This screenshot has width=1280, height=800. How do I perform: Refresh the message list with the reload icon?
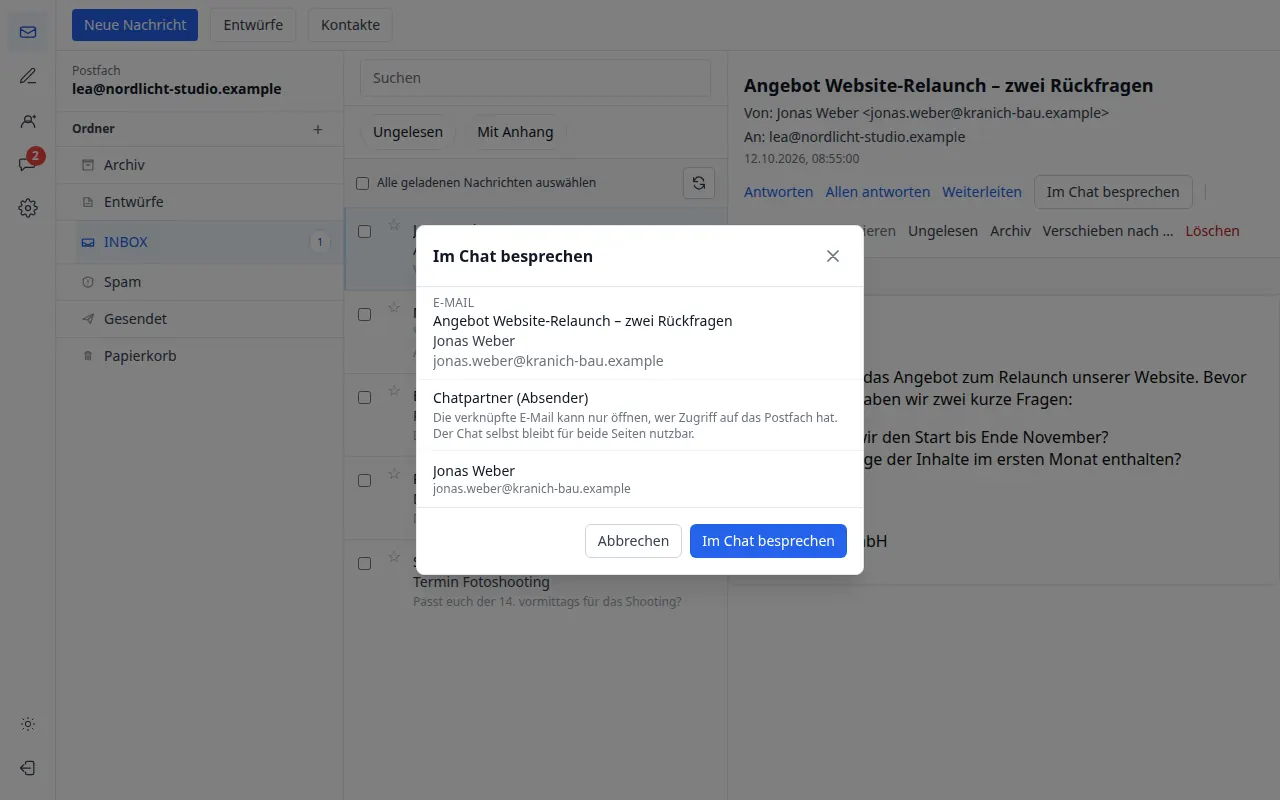pos(699,183)
